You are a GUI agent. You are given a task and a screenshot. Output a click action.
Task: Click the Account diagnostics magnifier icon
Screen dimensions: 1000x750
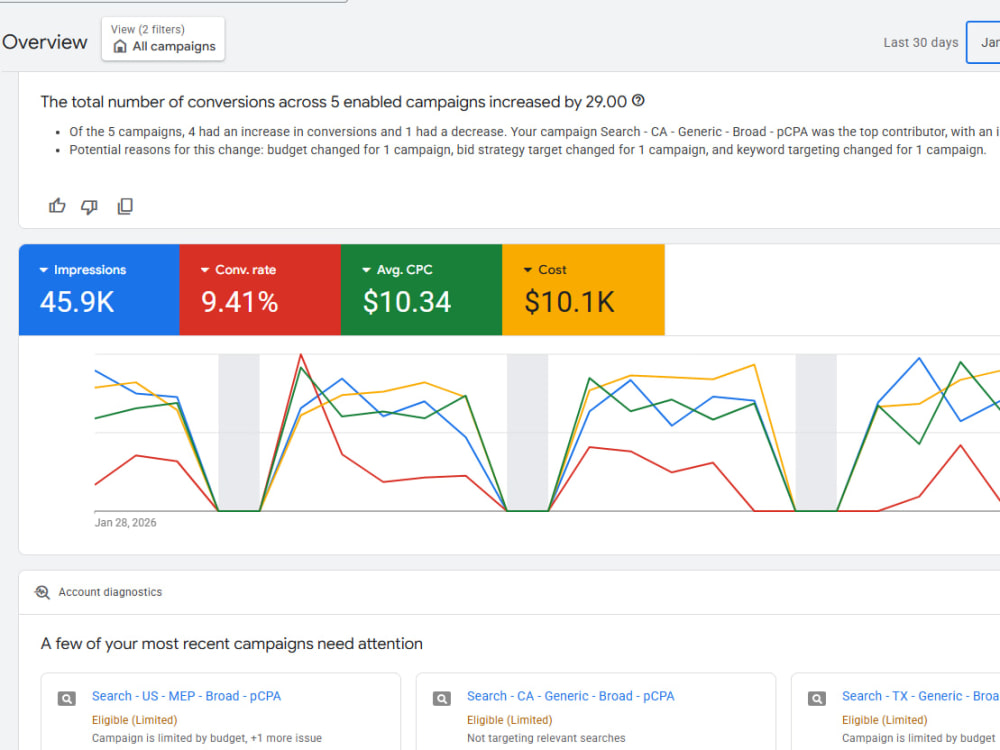[42, 592]
